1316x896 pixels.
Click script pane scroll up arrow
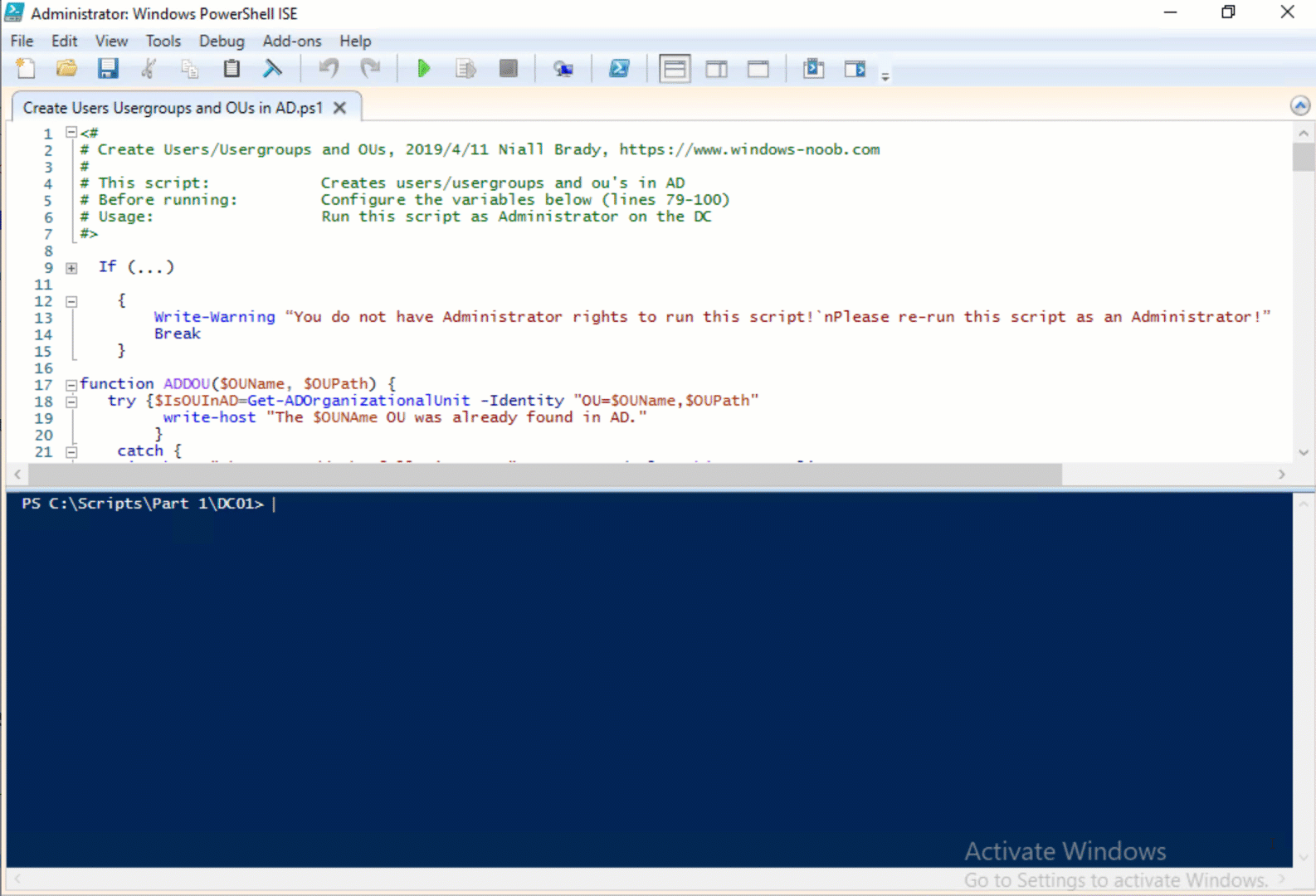point(1303,133)
